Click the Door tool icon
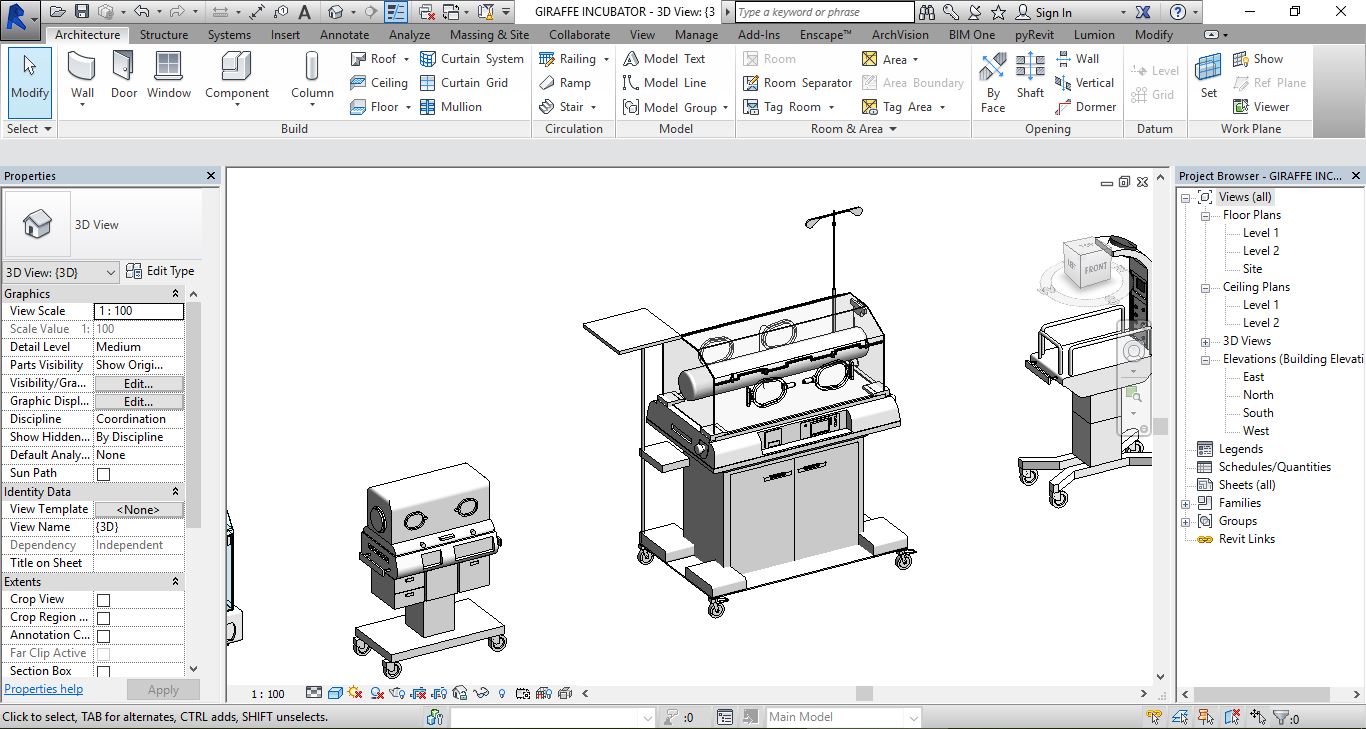This screenshot has width=1366, height=729. [124, 67]
